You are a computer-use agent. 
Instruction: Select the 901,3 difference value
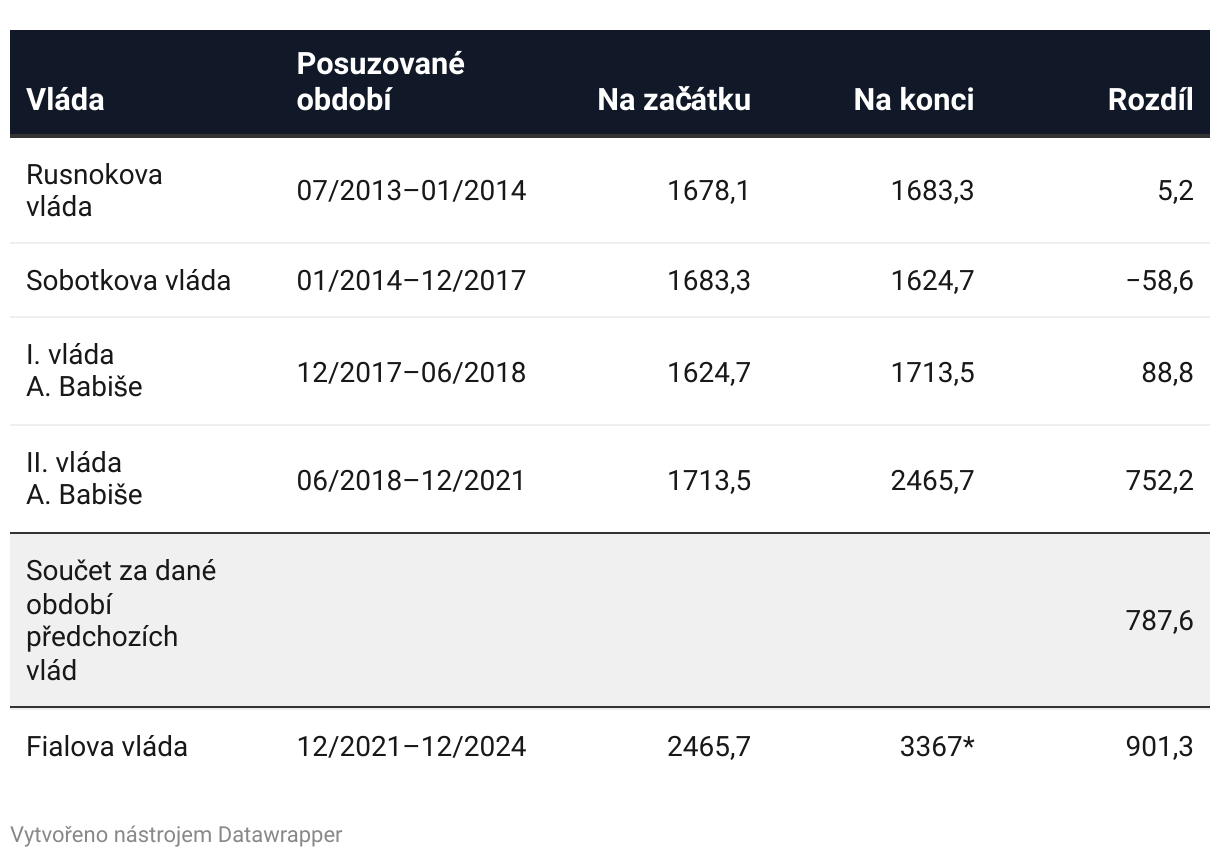click(1159, 747)
